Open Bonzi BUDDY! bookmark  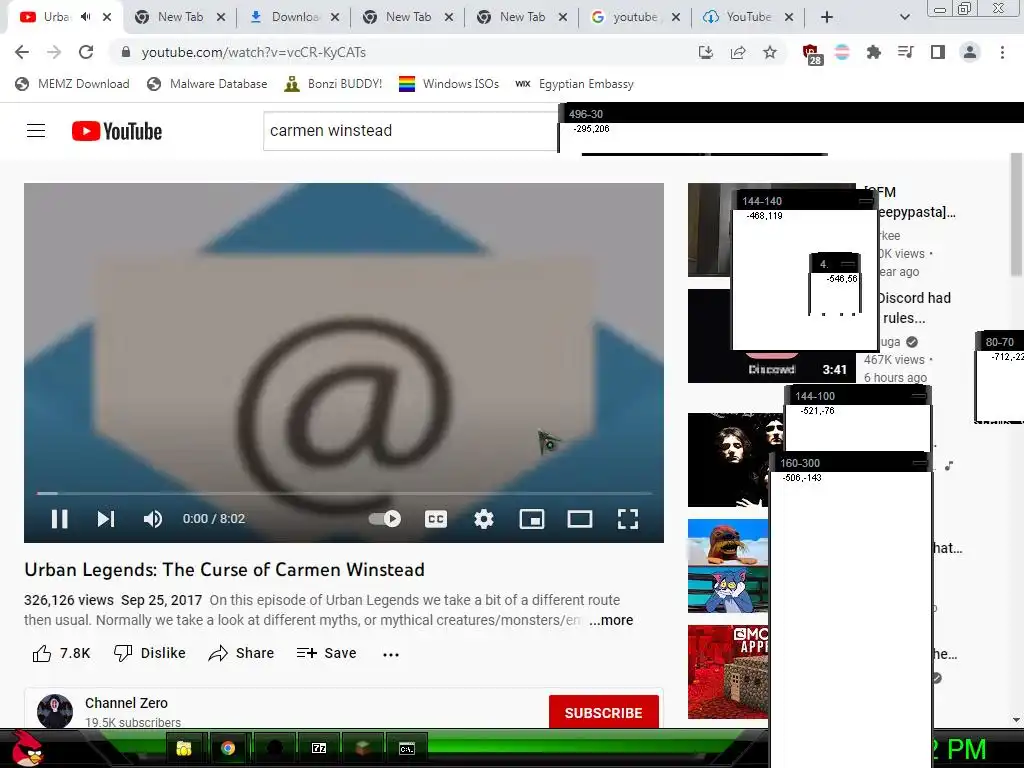pyautogui.click(x=333, y=84)
